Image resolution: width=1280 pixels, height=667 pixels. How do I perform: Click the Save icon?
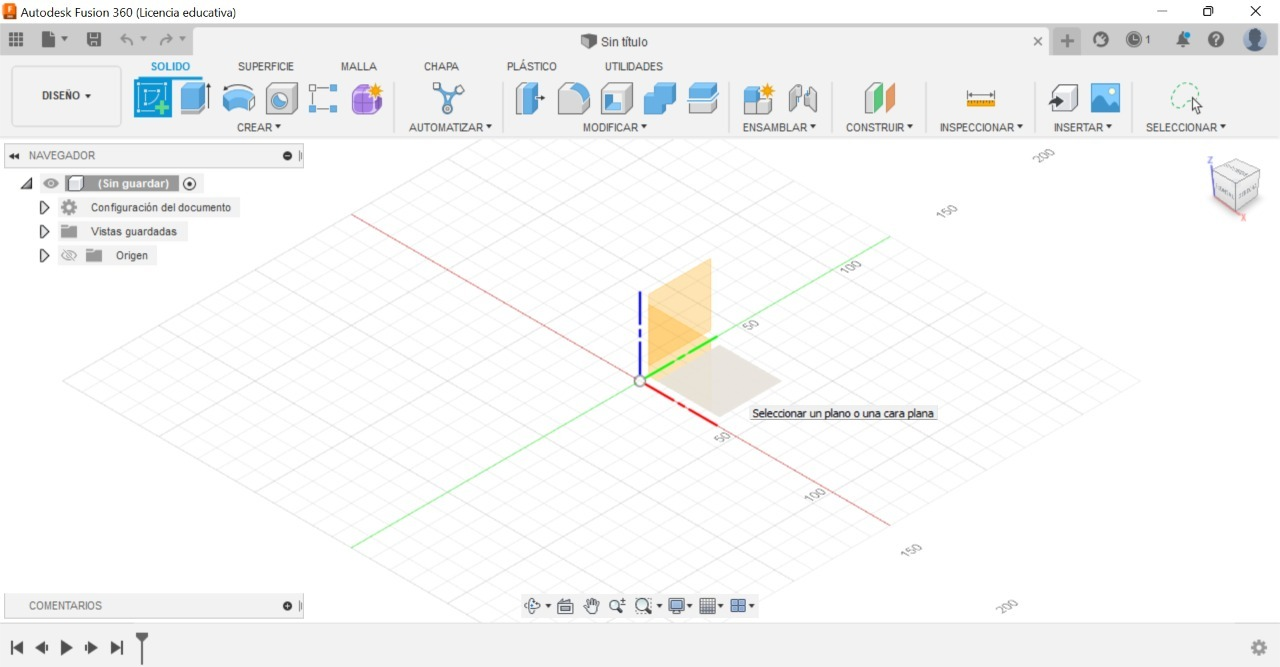pyautogui.click(x=94, y=40)
